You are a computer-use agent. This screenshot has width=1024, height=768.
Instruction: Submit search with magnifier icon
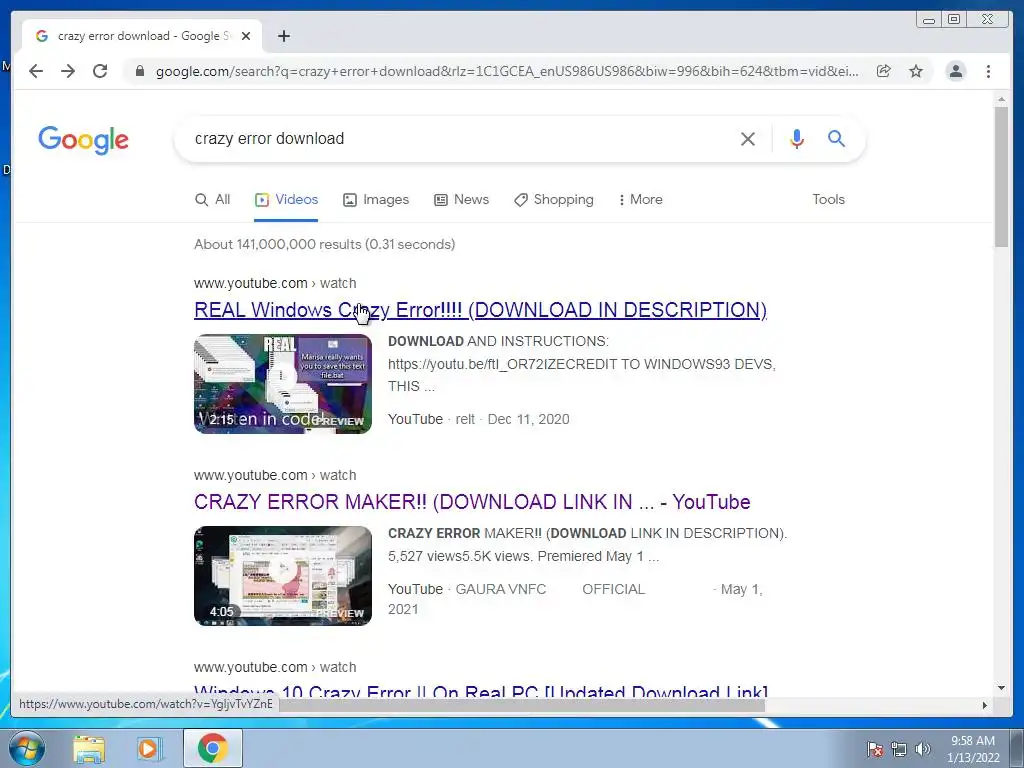[837, 138]
